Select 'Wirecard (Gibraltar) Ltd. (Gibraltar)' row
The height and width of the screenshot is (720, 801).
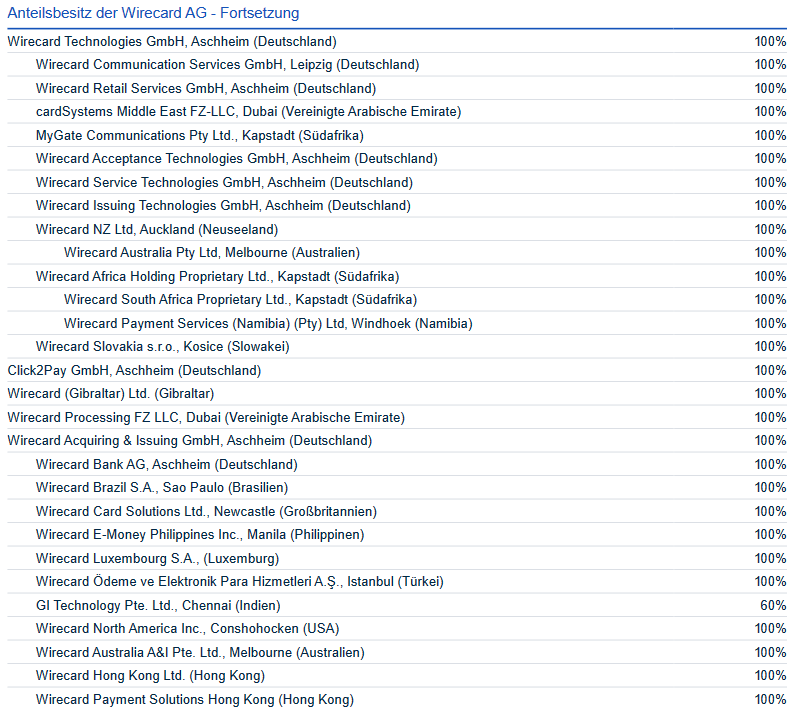pos(397,394)
